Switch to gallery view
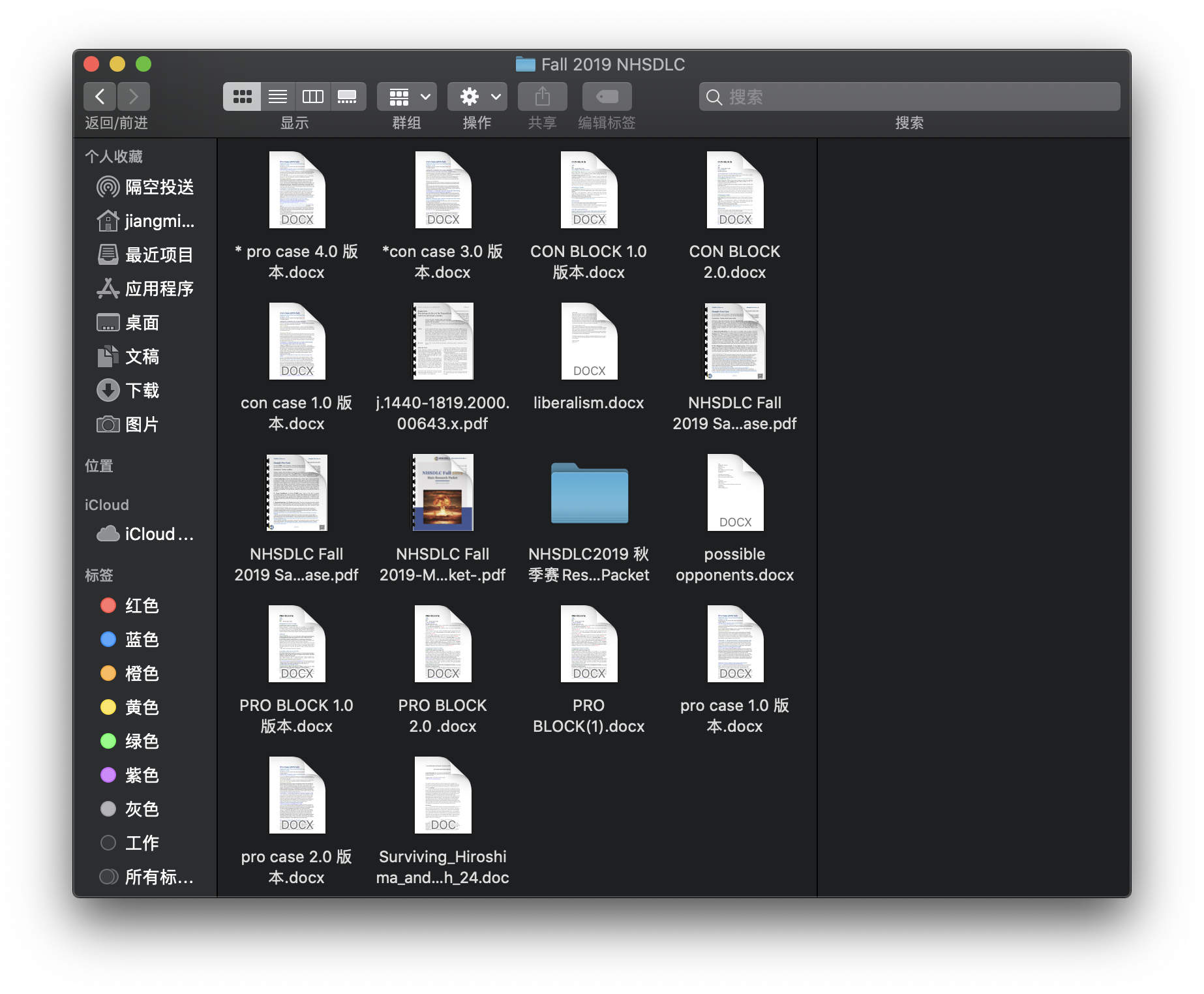Image resolution: width=1204 pixels, height=994 pixels. pos(348,97)
